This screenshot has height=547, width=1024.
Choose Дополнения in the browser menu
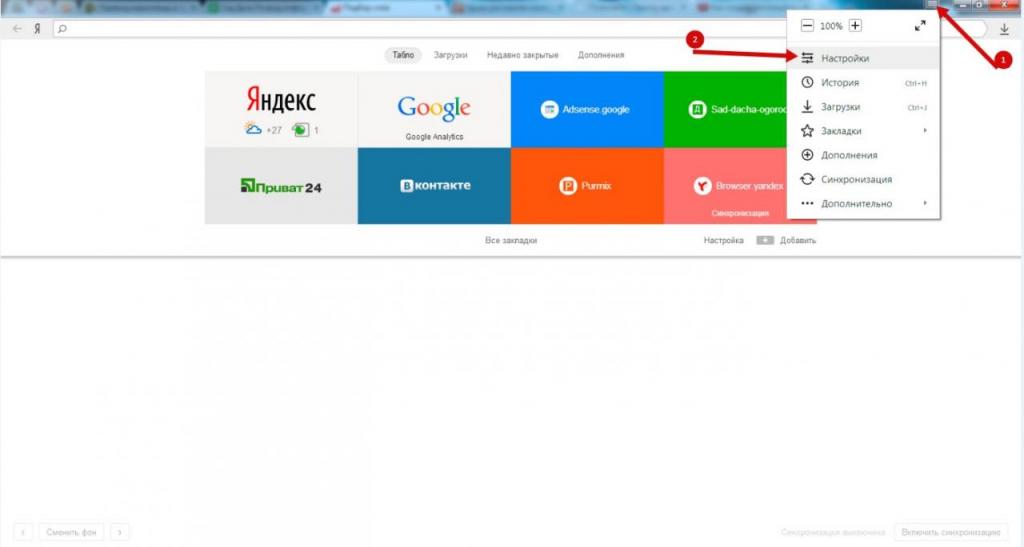point(863,155)
